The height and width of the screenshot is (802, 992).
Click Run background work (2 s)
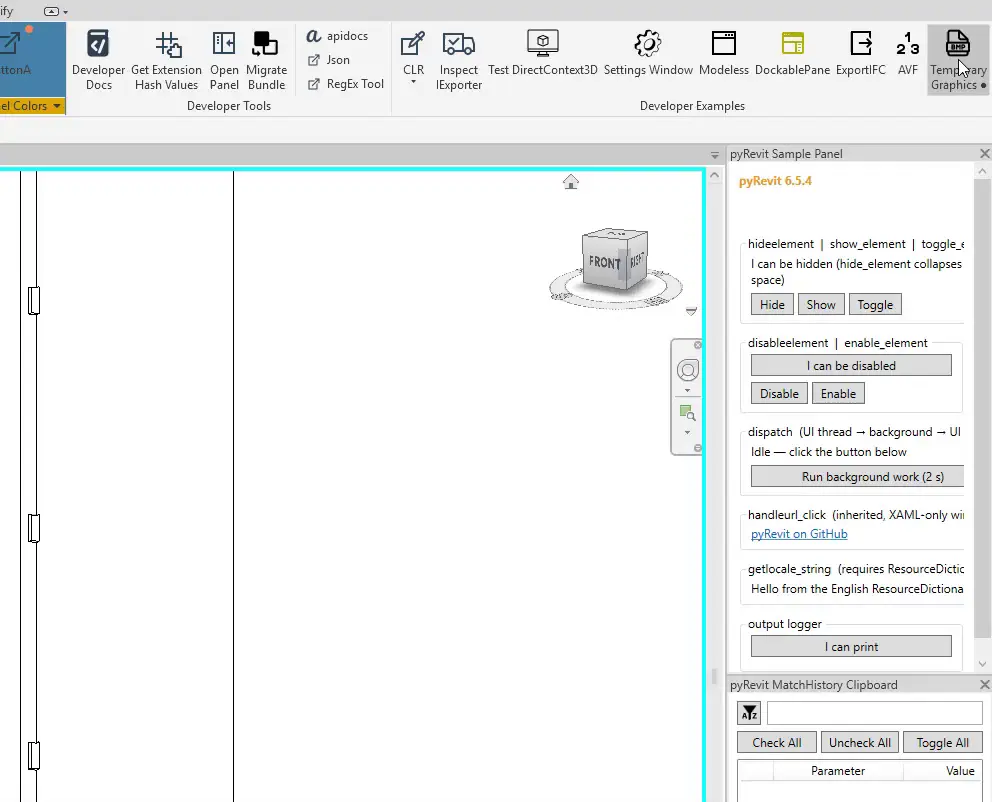pyautogui.click(x=857, y=476)
